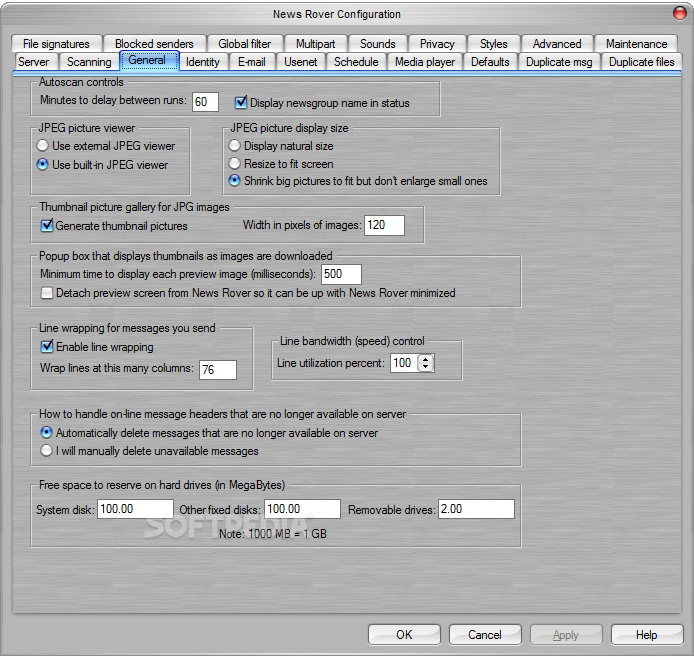The width and height of the screenshot is (694, 656).
Task: Open the File signatures tab
Action: point(57,44)
